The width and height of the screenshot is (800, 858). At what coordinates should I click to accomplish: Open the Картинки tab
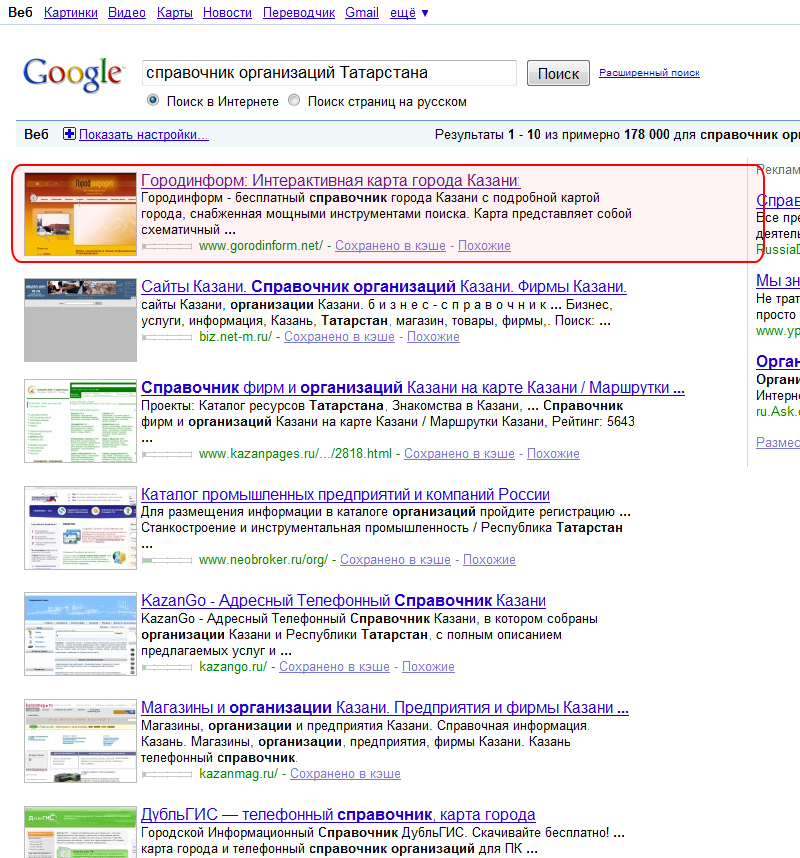[71, 13]
